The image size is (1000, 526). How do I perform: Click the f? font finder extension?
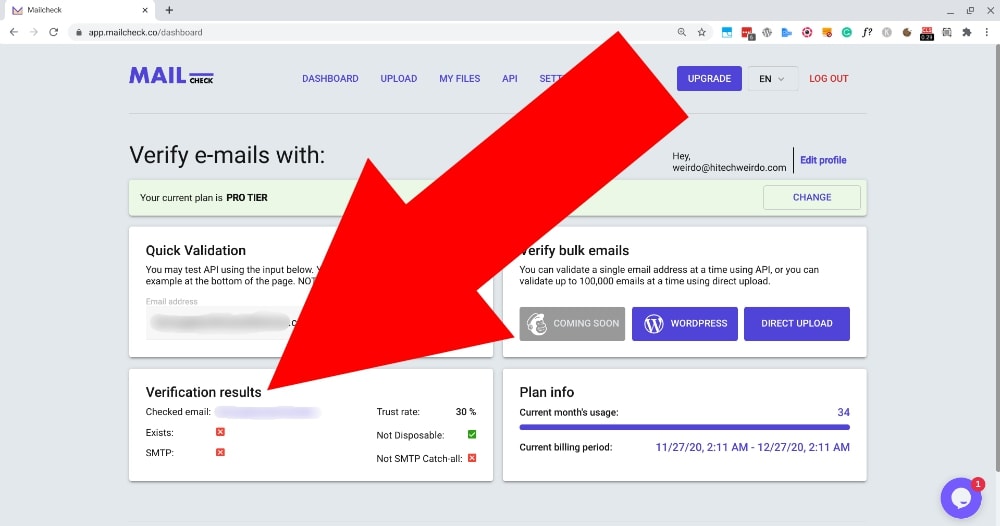click(867, 33)
